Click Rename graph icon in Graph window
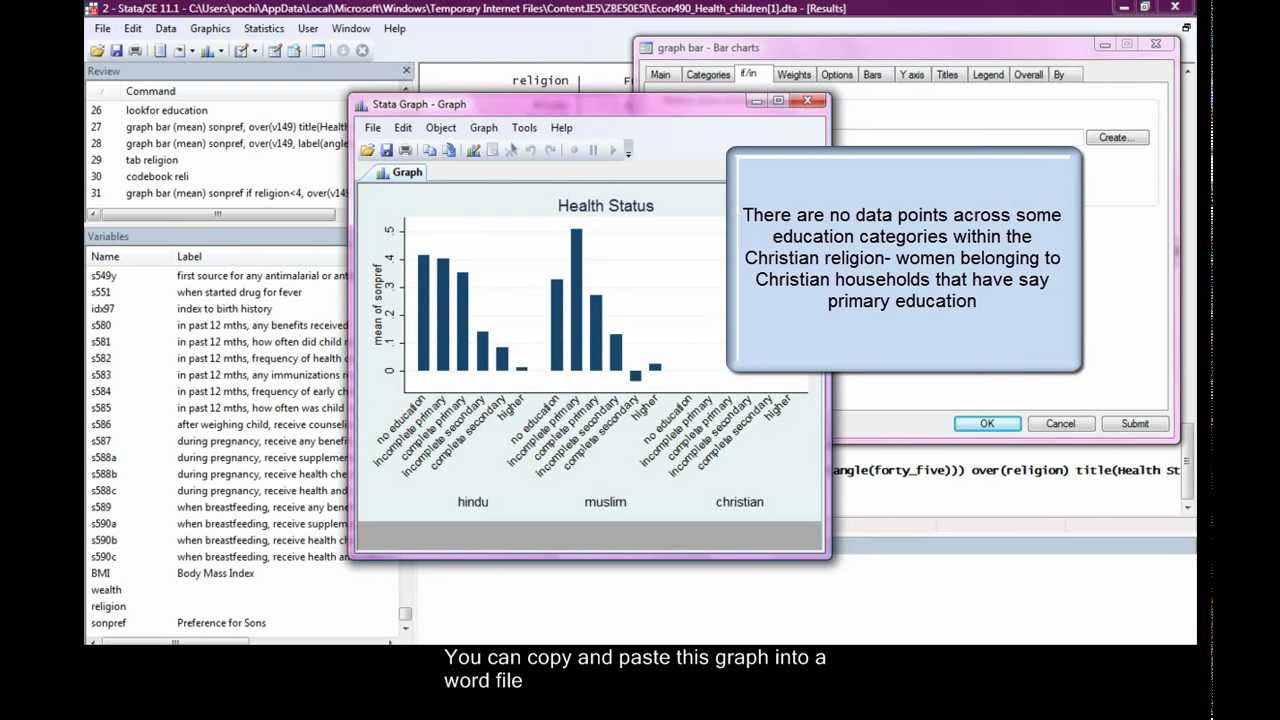Viewport: 1280px width, 720px height. click(449, 150)
